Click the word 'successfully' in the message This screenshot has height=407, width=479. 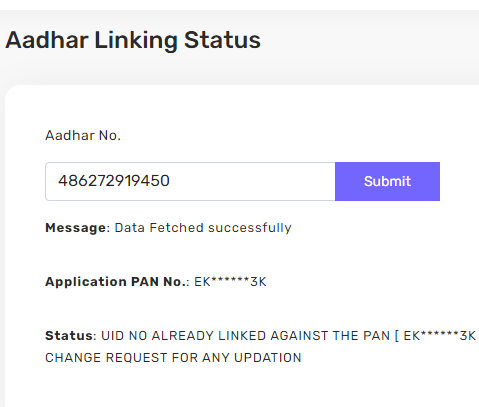pos(250,228)
